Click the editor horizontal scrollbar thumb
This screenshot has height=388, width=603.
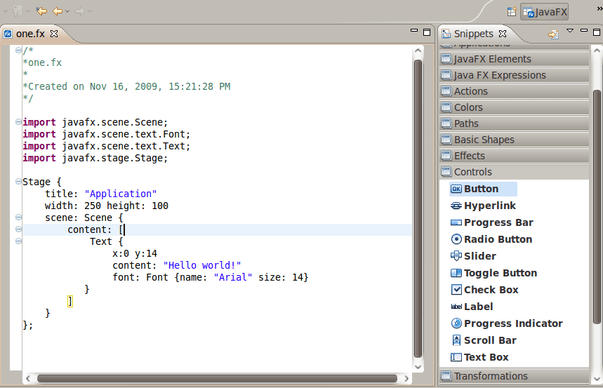217,378
